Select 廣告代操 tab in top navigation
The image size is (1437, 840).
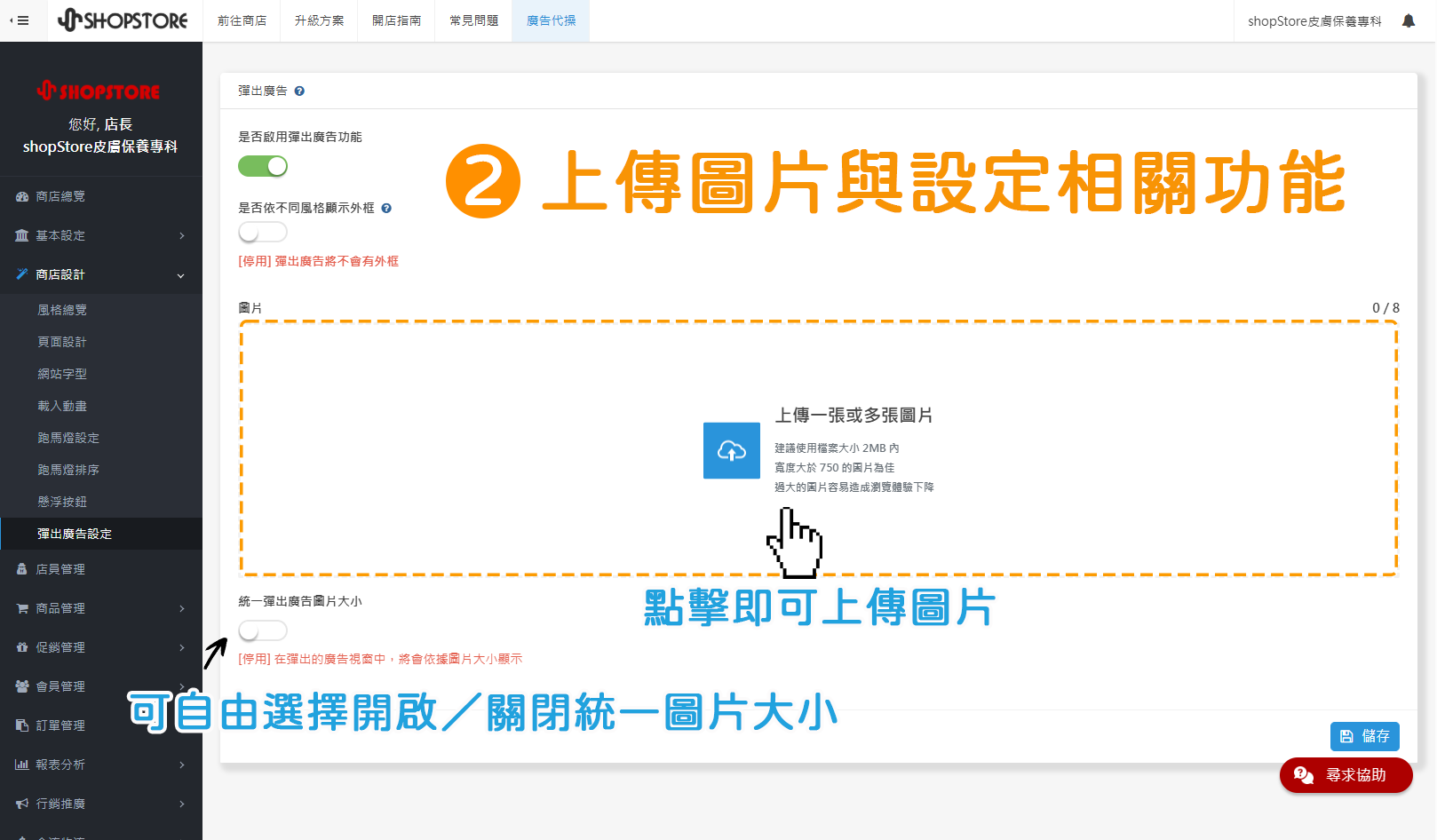551,20
